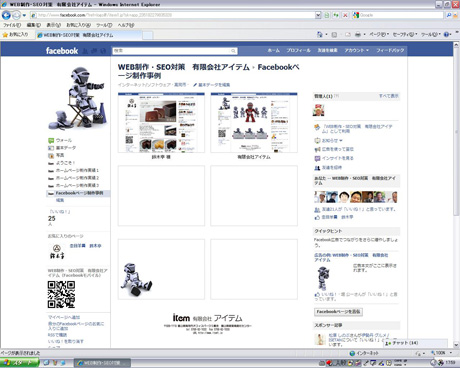Click the すべて表示 link beside administrators
This screenshot has height=368, width=460.
point(388,96)
